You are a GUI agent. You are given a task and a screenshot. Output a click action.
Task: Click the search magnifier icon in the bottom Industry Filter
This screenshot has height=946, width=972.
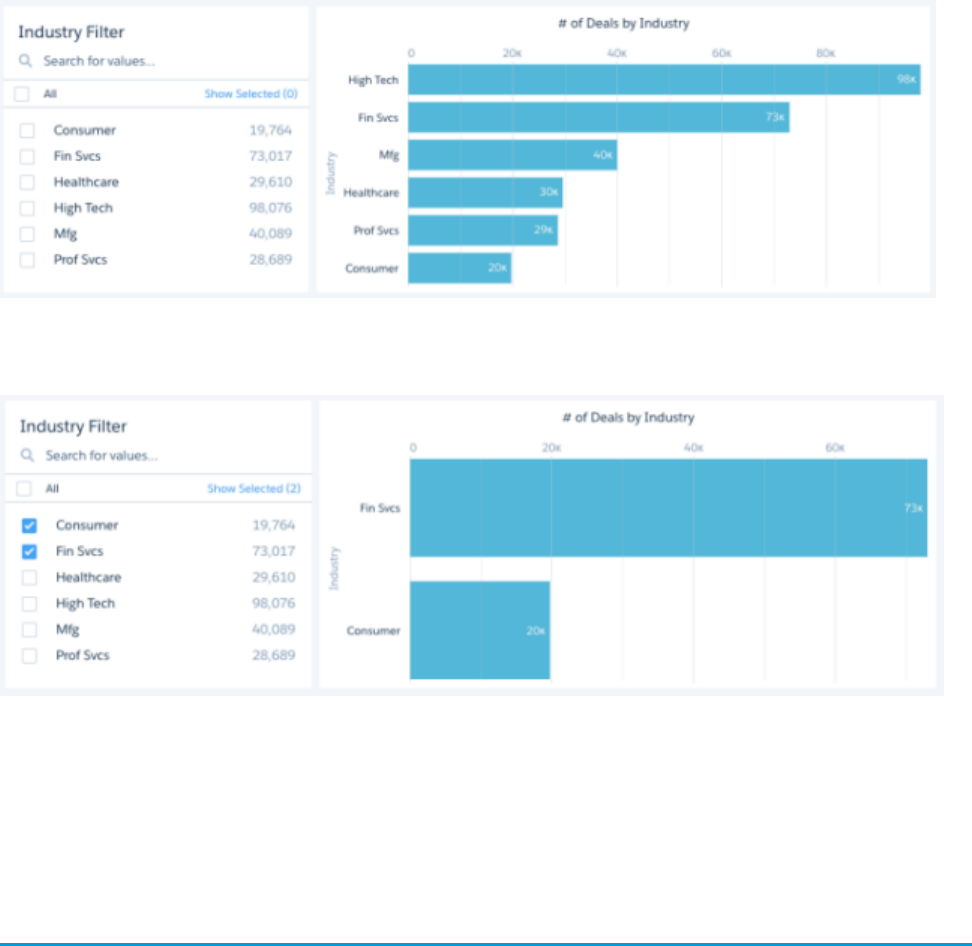point(27,456)
